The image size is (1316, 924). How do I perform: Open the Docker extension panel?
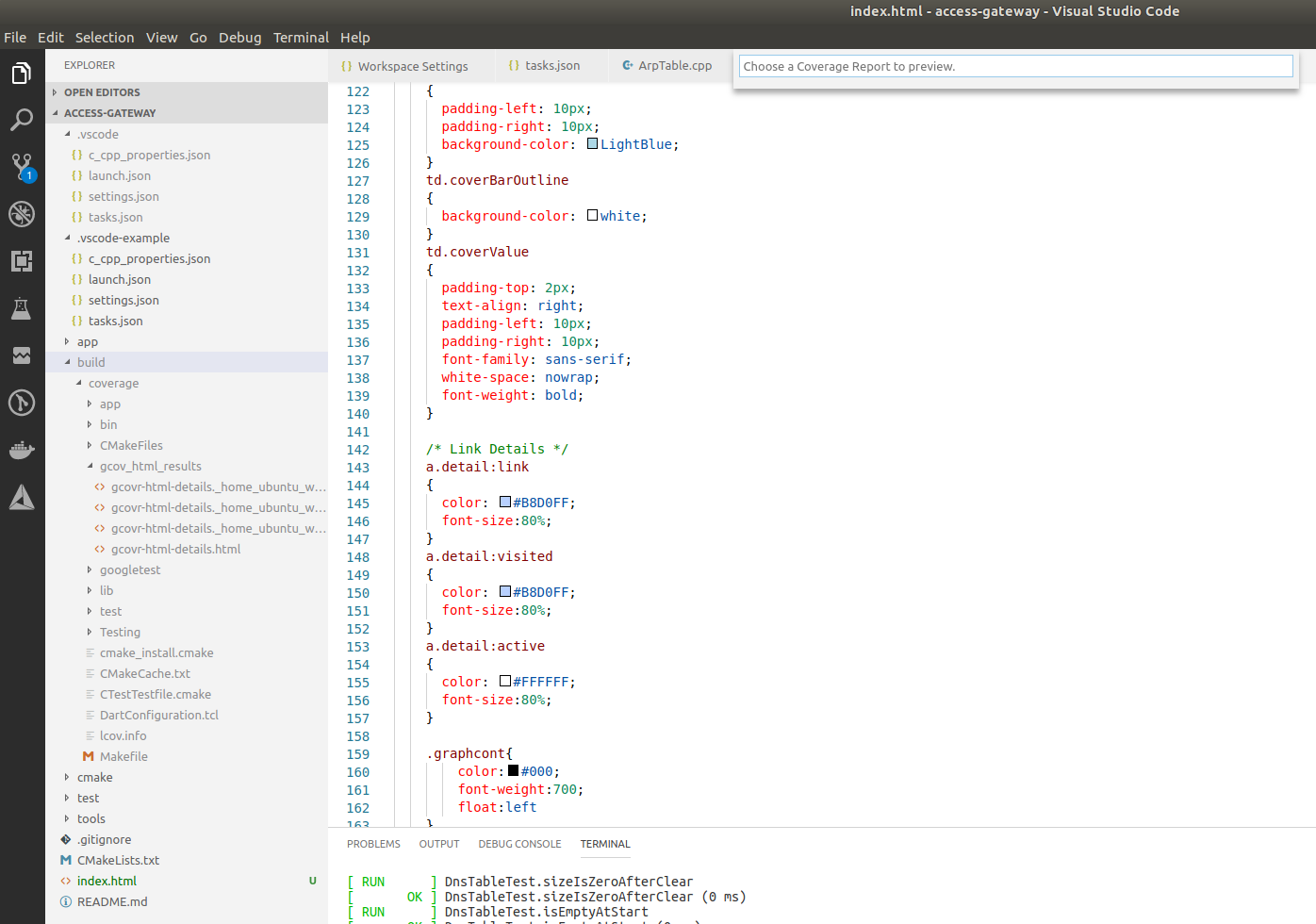(x=21, y=450)
